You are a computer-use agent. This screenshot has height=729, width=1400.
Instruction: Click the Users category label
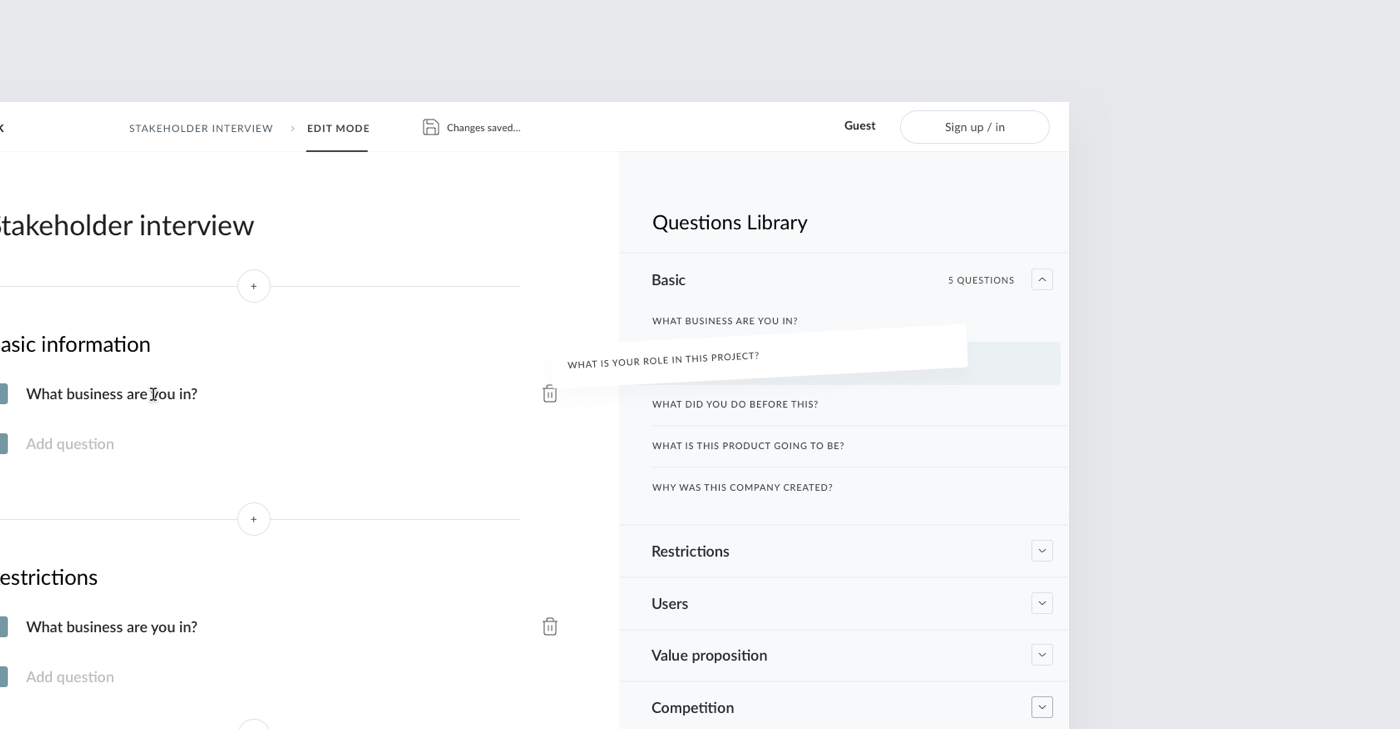coord(670,604)
